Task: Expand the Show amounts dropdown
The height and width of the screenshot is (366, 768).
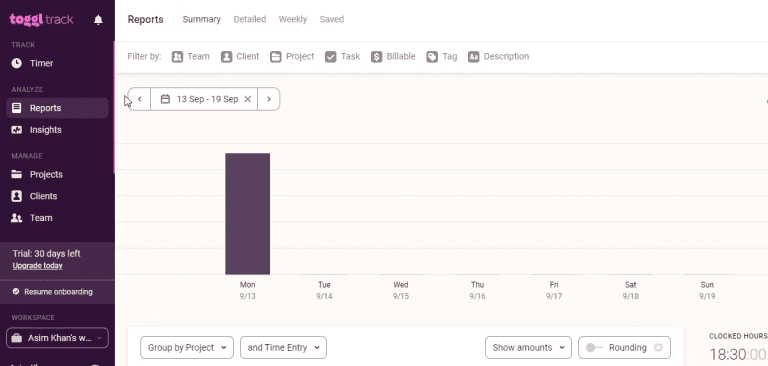Action: click(x=528, y=347)
